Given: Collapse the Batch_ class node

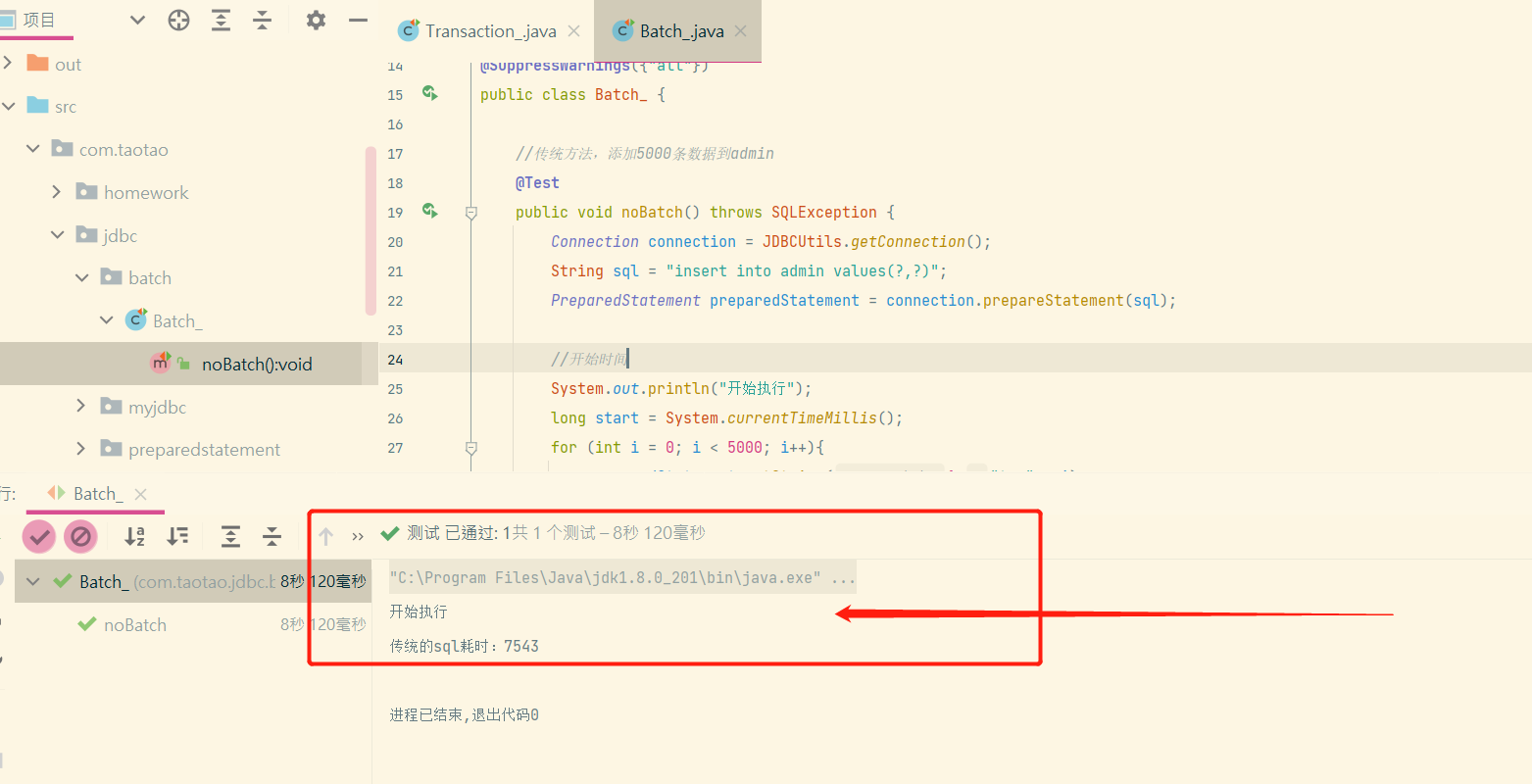Looking at the screenshot, I should (107, 320).
